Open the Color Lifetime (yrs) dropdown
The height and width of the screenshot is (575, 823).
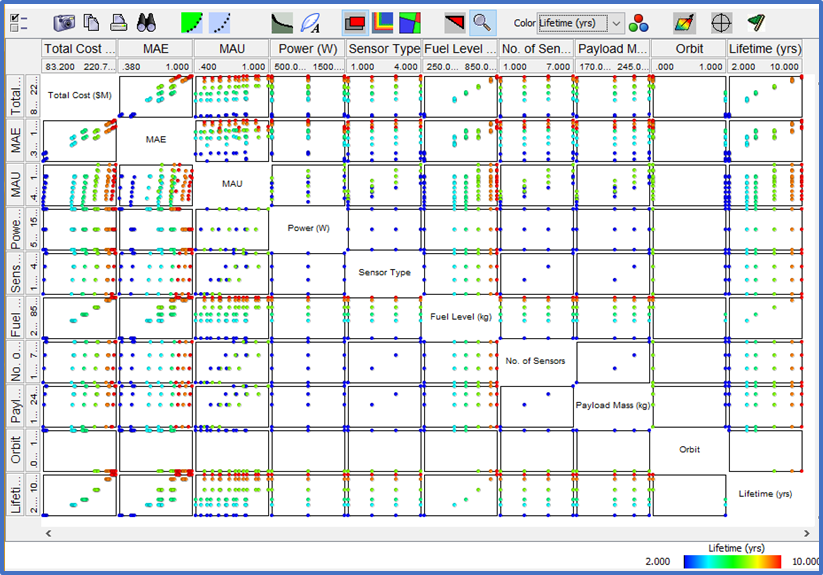click(x=580, y=22)
